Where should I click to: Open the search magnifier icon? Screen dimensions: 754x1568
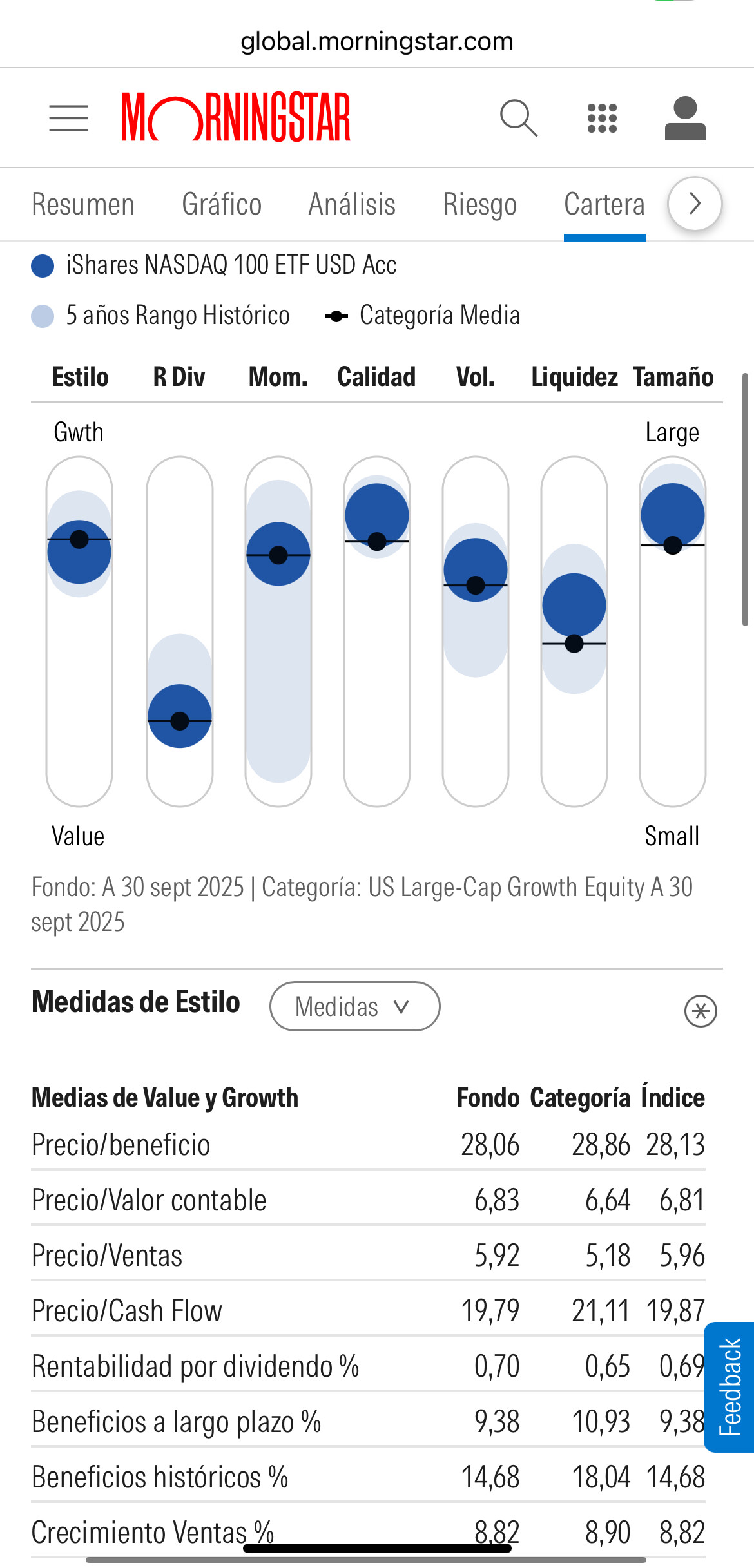pos(518,118)
